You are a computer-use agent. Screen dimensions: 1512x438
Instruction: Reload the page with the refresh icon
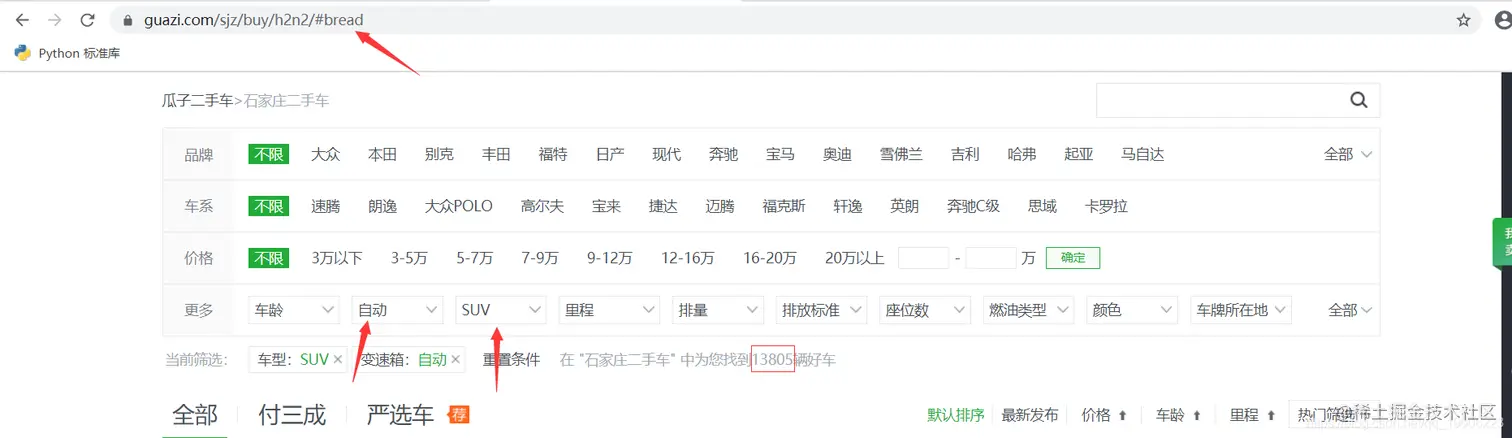click(87, 20)
